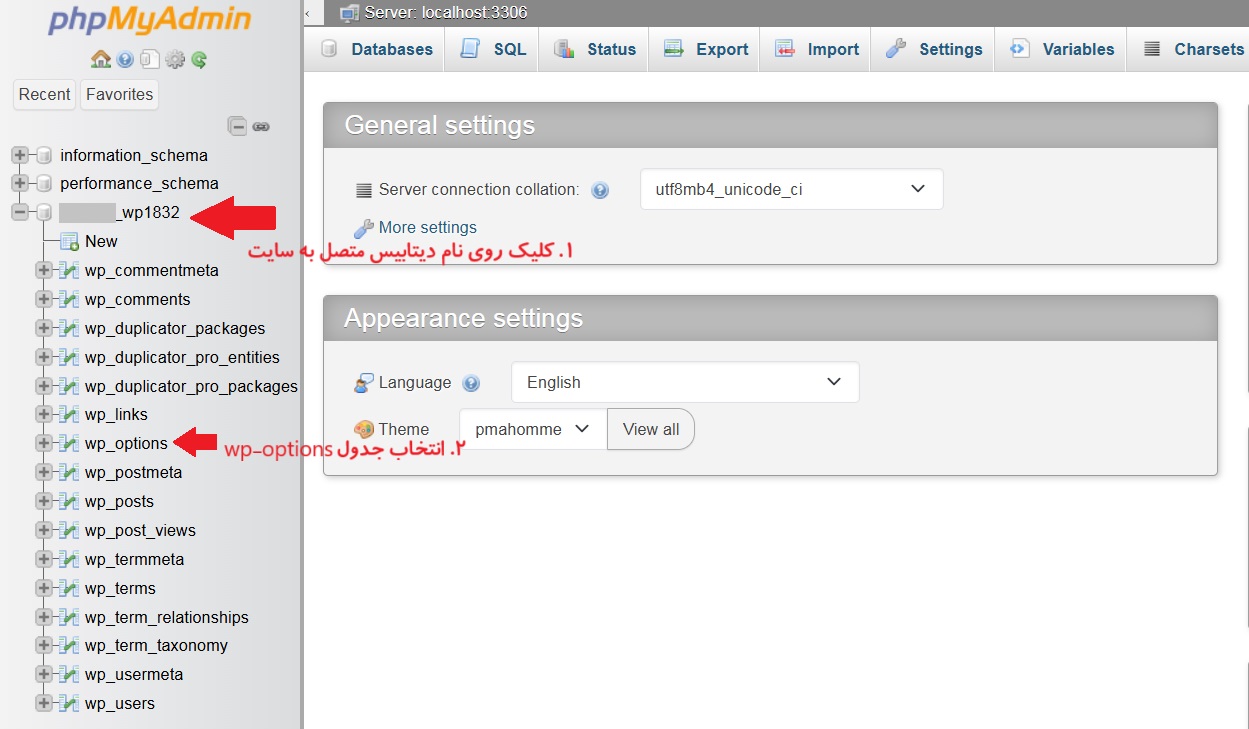Expand the information_schema database node
1249x729 pixels.
click(x=19, y=155)
